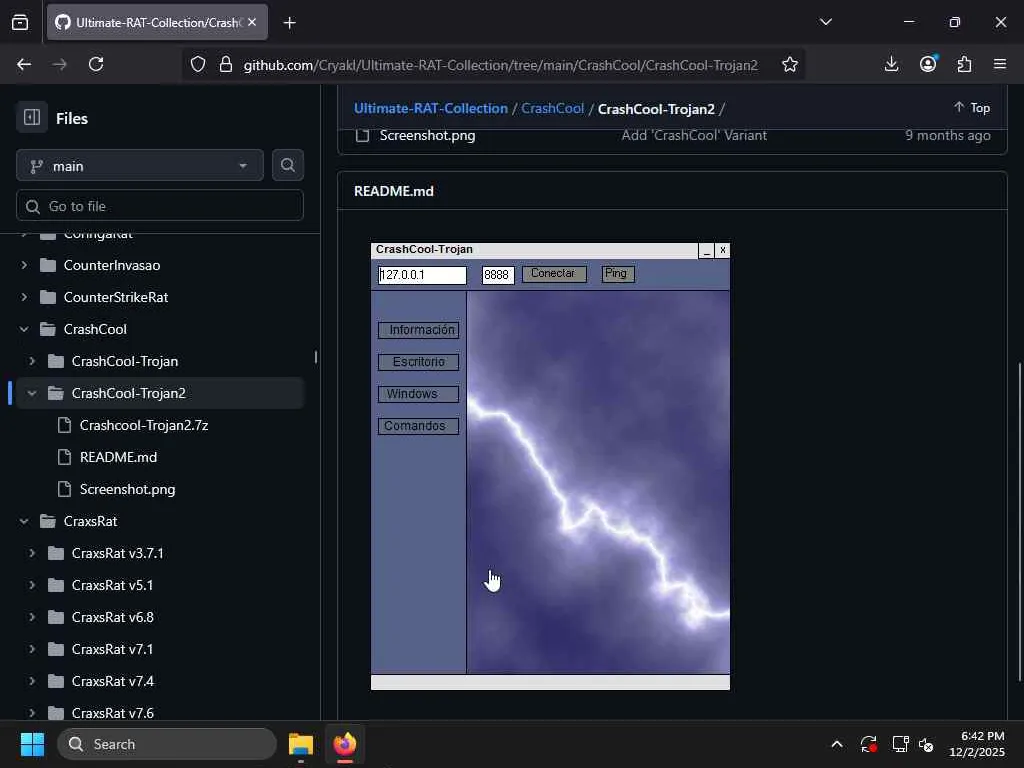Go back with the browser back arrow
The width and height of the screenshot is (1024, 768).
pyautogui.click(x=24, y=64)
